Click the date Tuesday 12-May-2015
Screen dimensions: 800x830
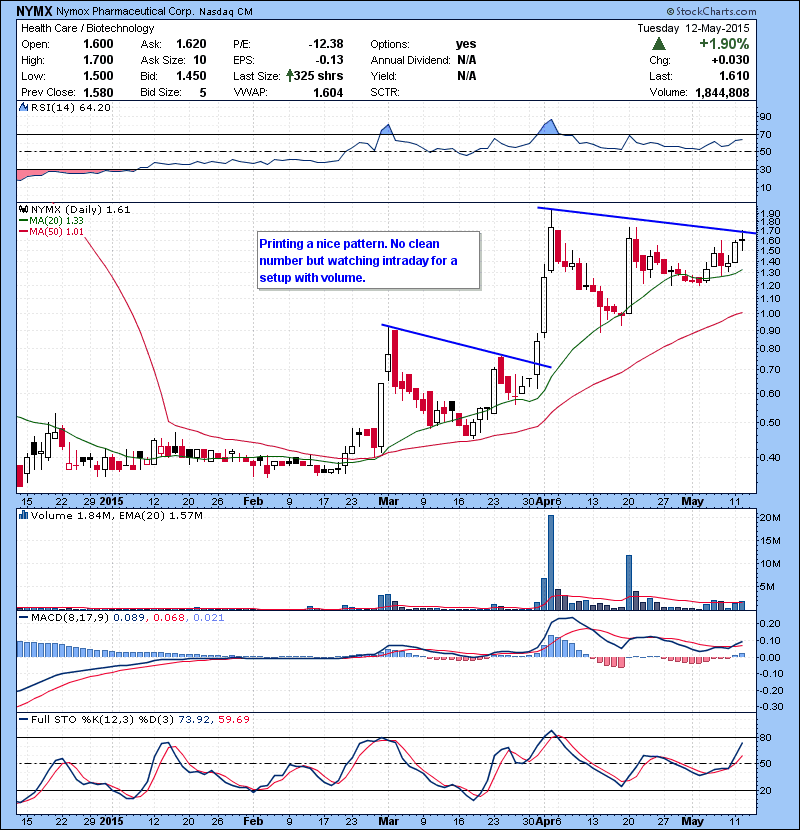coord(693,28)
